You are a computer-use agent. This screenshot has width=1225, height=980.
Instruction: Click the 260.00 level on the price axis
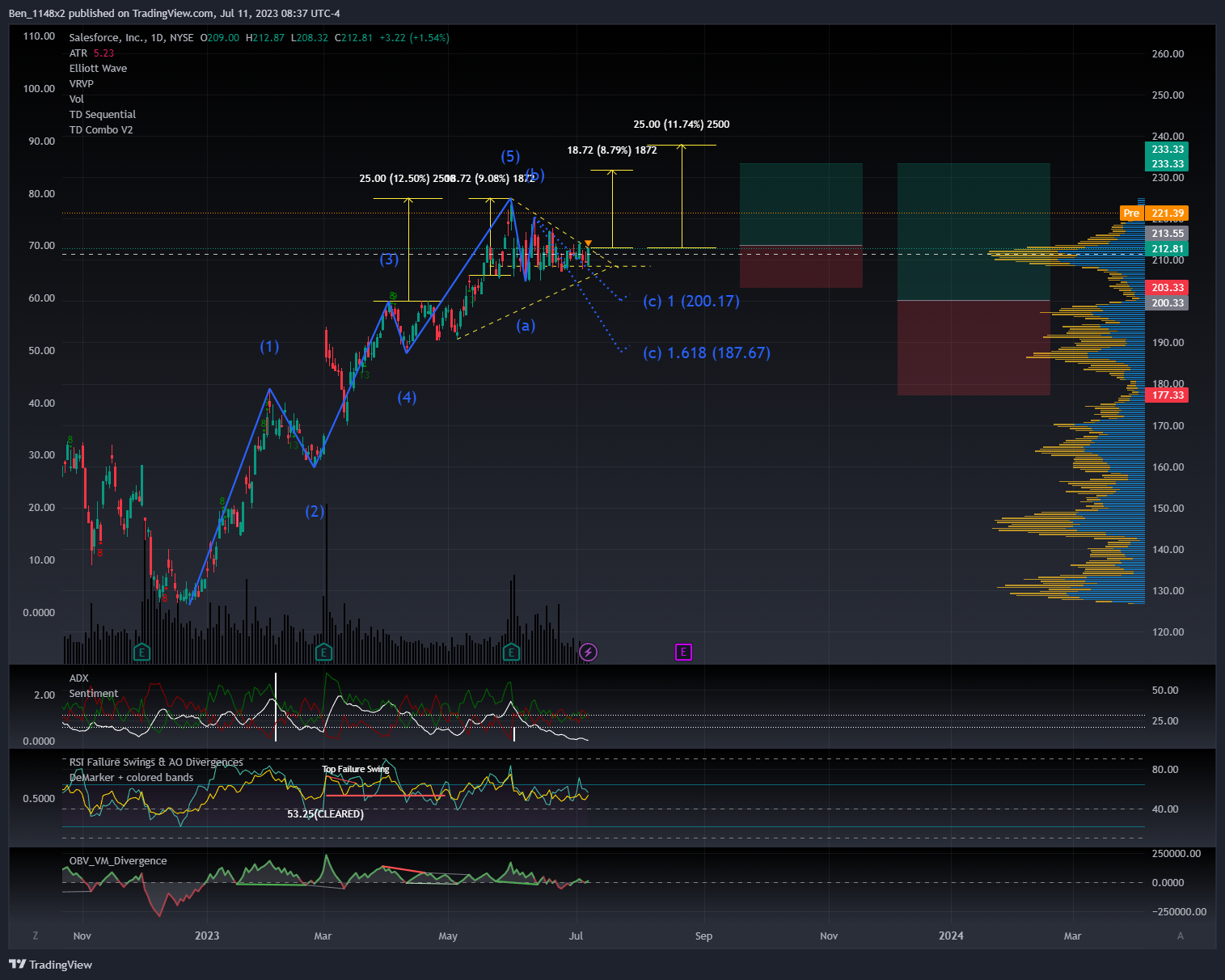pos(1168,53)
